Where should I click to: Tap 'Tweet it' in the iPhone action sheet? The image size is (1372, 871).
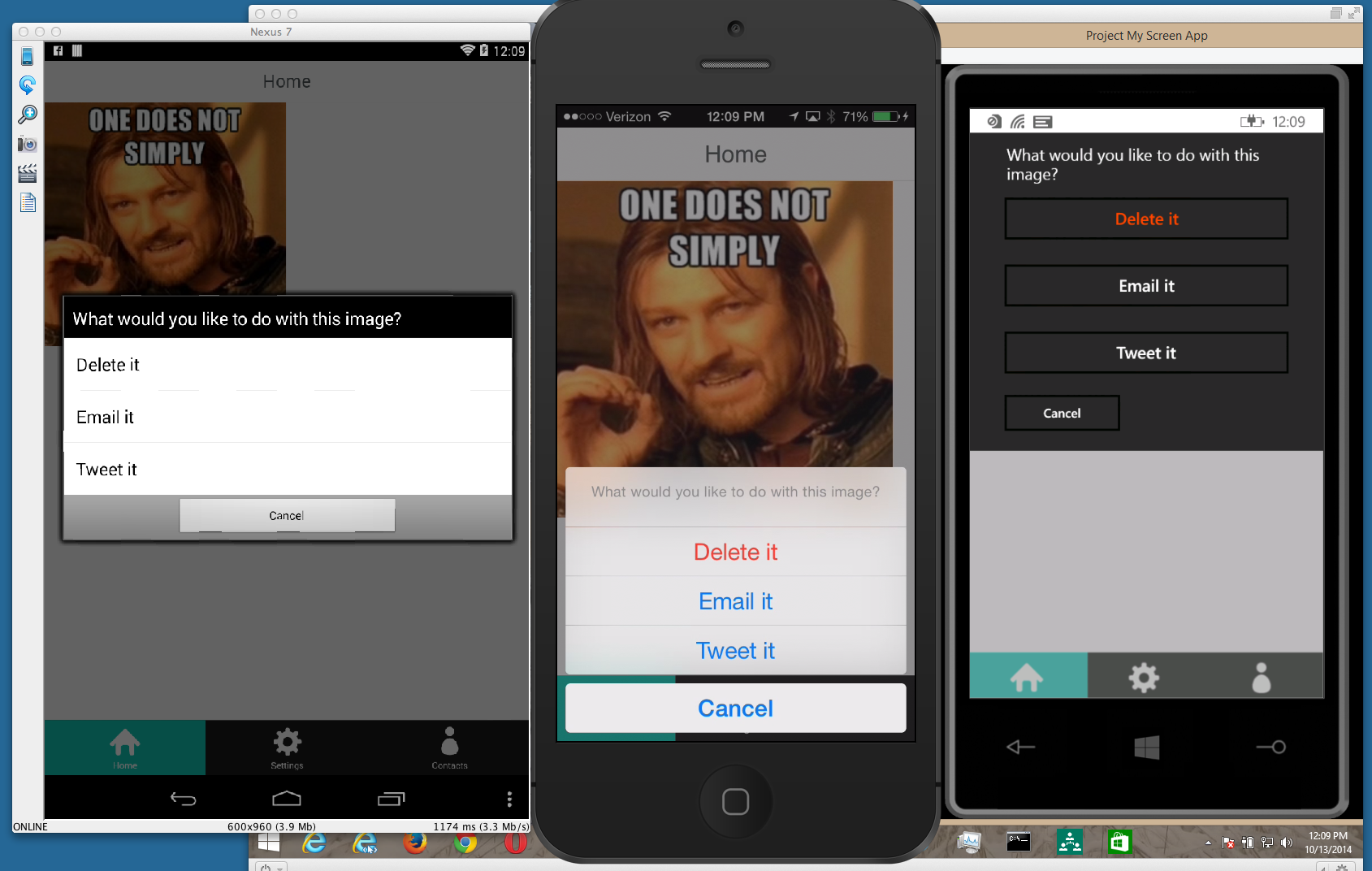click(736, 650)
